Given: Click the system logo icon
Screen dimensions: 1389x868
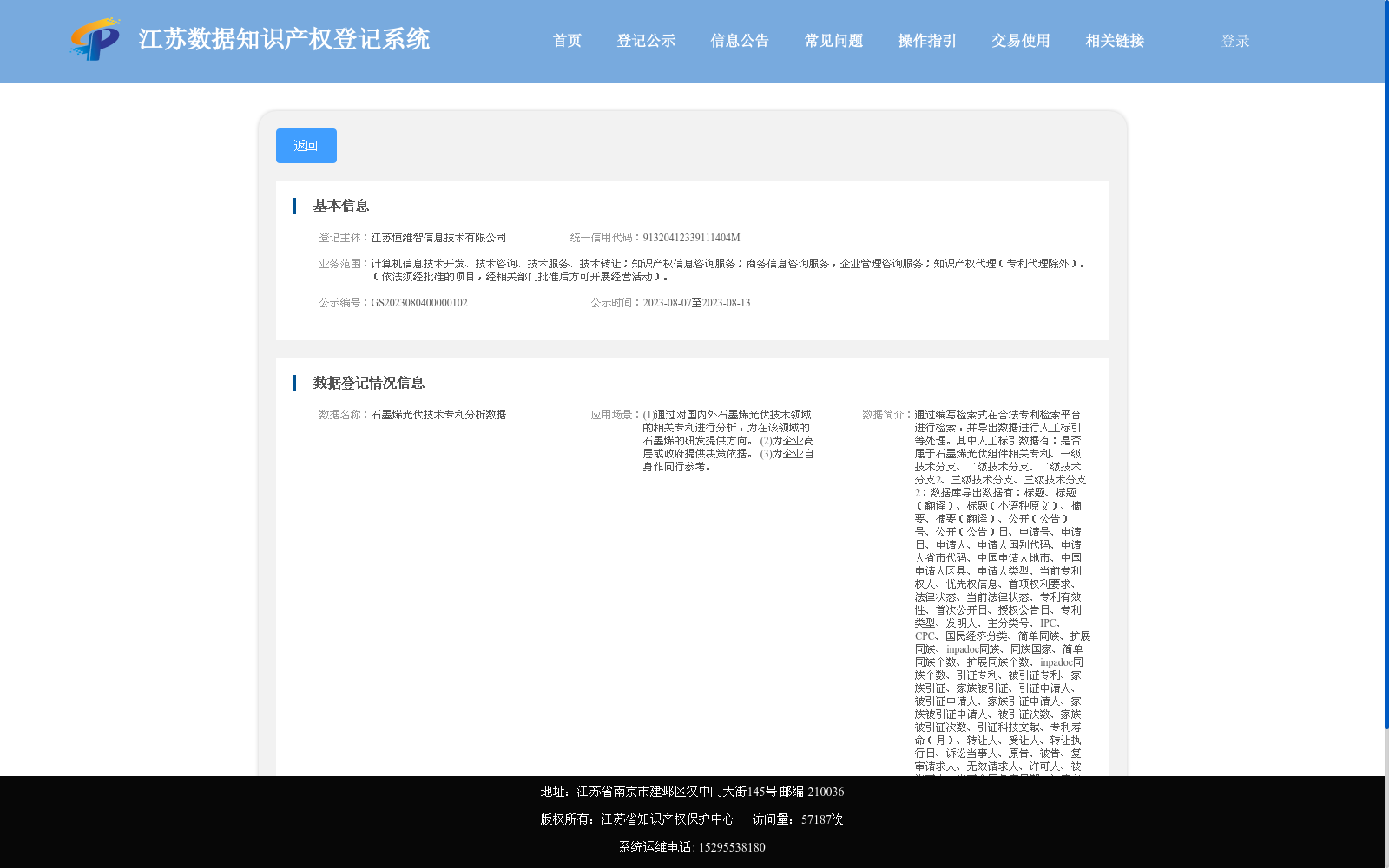Looking at the screenshot, I should pyautogui.click(x=95, y=39).
